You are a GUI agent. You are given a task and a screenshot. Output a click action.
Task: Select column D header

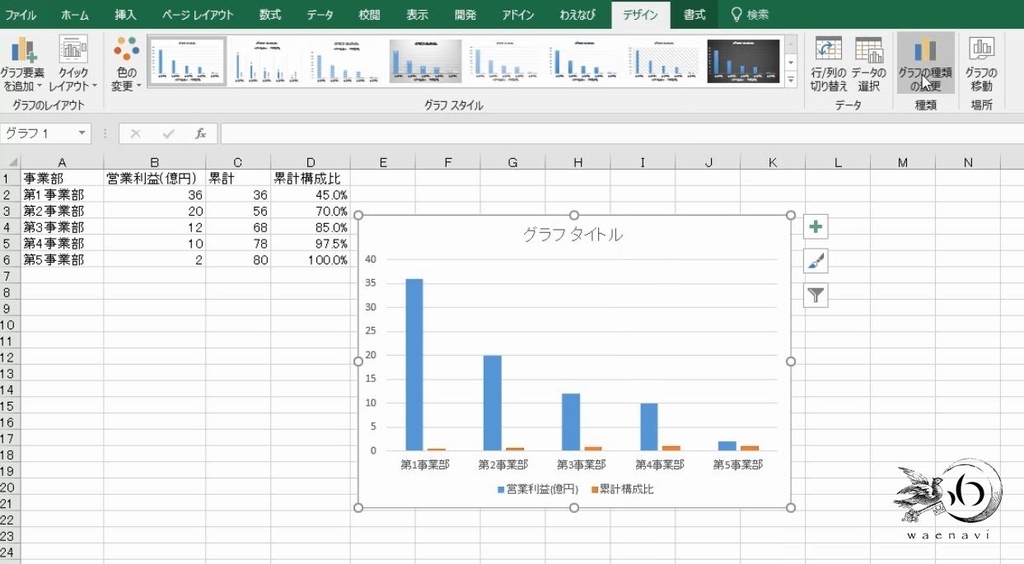coord(310,162)
